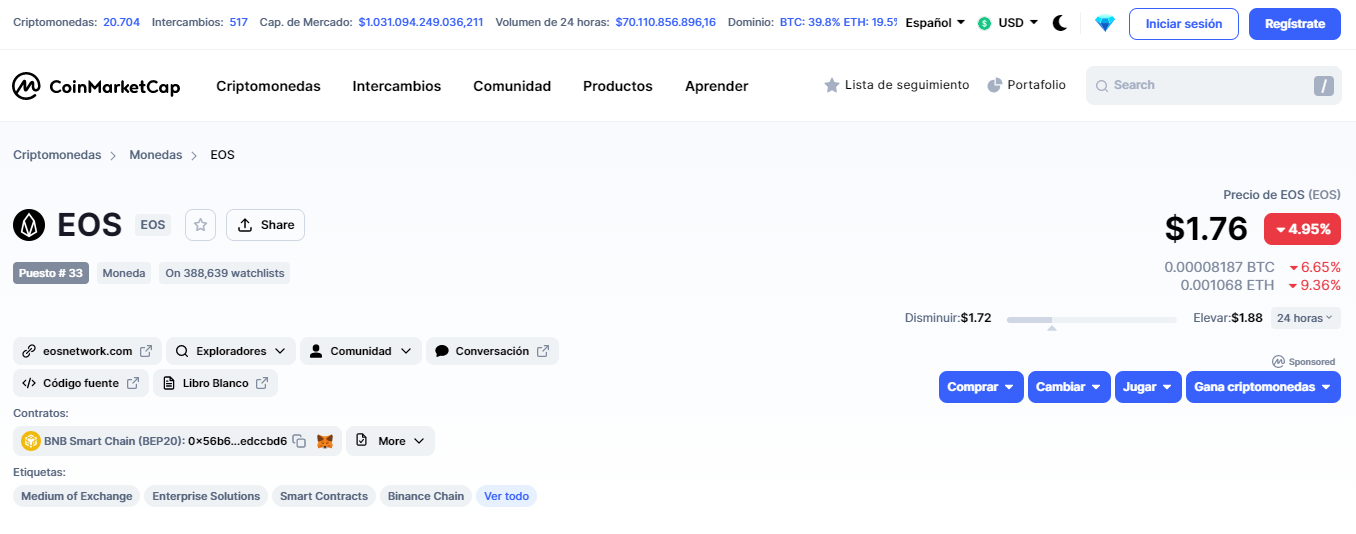Click the 517 Intercambios count
The height and width of the screenshot is (534, 1356).
(x=238, y=22)
